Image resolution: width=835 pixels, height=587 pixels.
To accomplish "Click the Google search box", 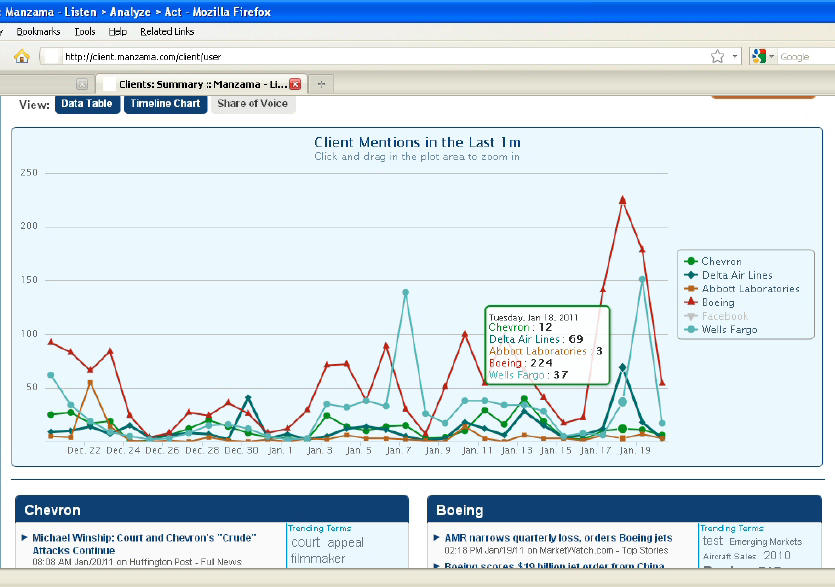I will pos(806,56).
